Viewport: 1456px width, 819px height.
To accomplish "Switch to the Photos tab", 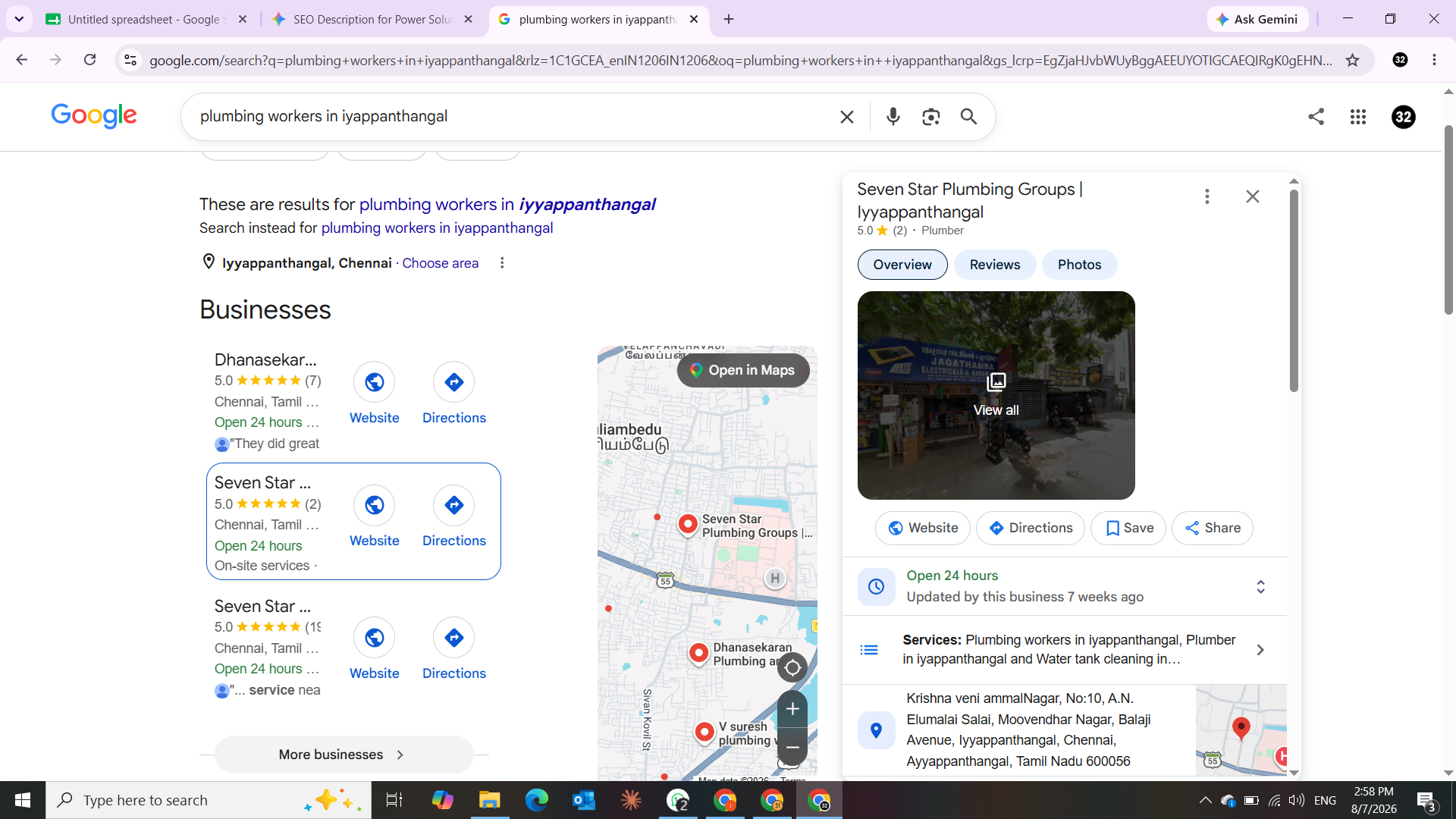I will click(1079, 265).
